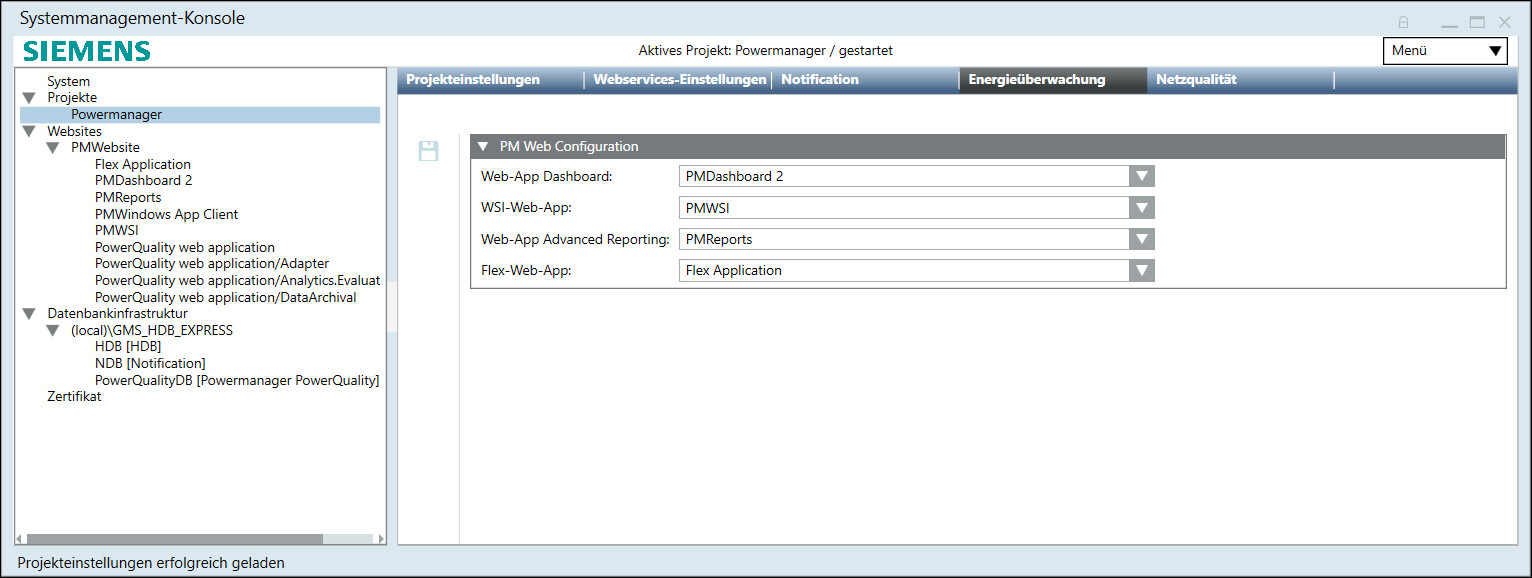The image size is (1532, 578).
Task: Click the lock icon in the title bar
Action: point(1403,21)
